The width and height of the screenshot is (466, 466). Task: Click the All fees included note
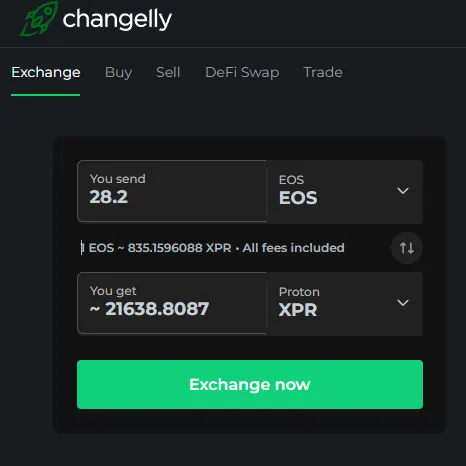[x=293, y=248]
